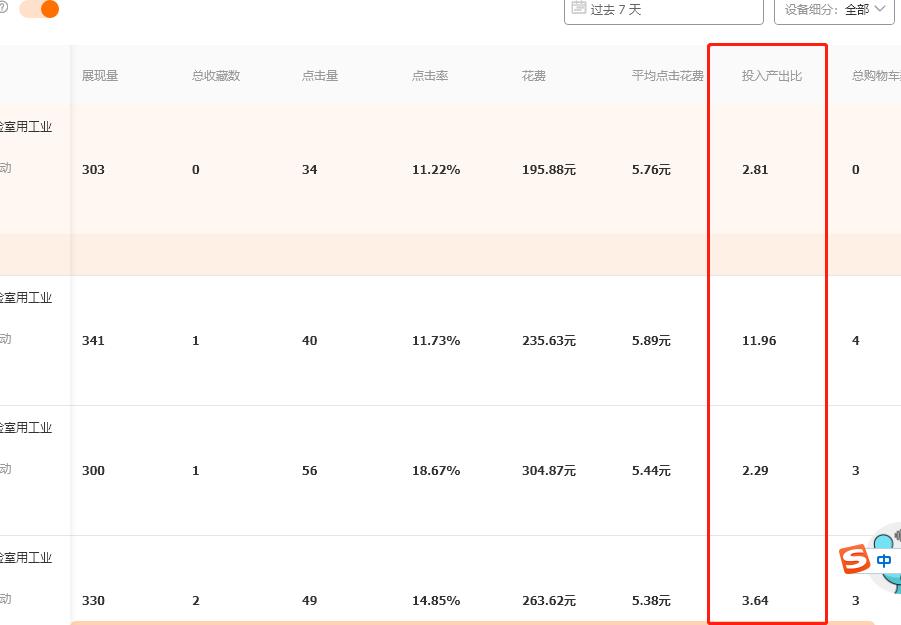This screenshot has height=625, width=901.
Task: Open the first 工业 product link
Action: pyautogui.click(x=25, y=125)
